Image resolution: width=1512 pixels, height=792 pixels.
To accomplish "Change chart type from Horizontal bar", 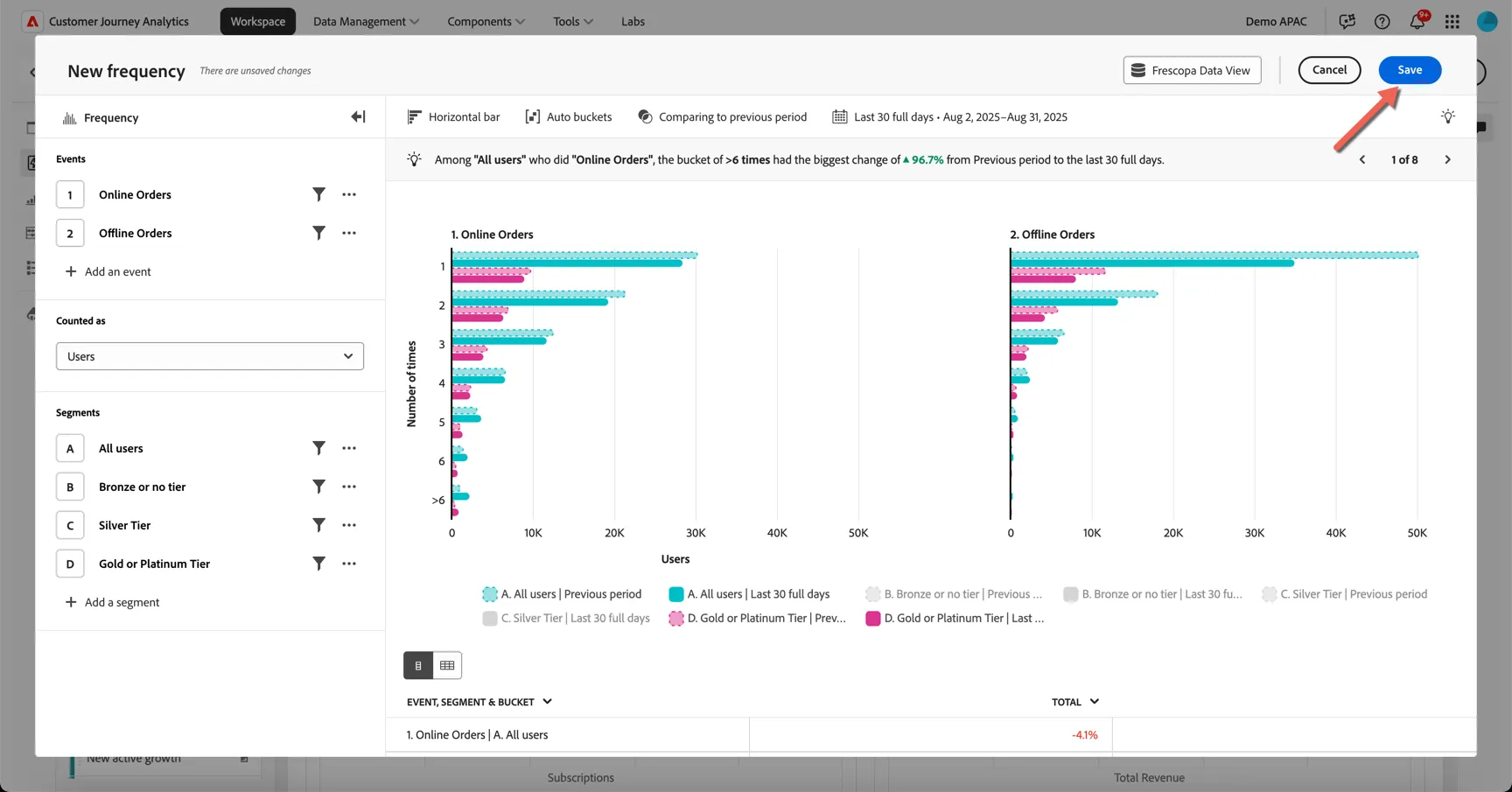I will tap(454, 116).
